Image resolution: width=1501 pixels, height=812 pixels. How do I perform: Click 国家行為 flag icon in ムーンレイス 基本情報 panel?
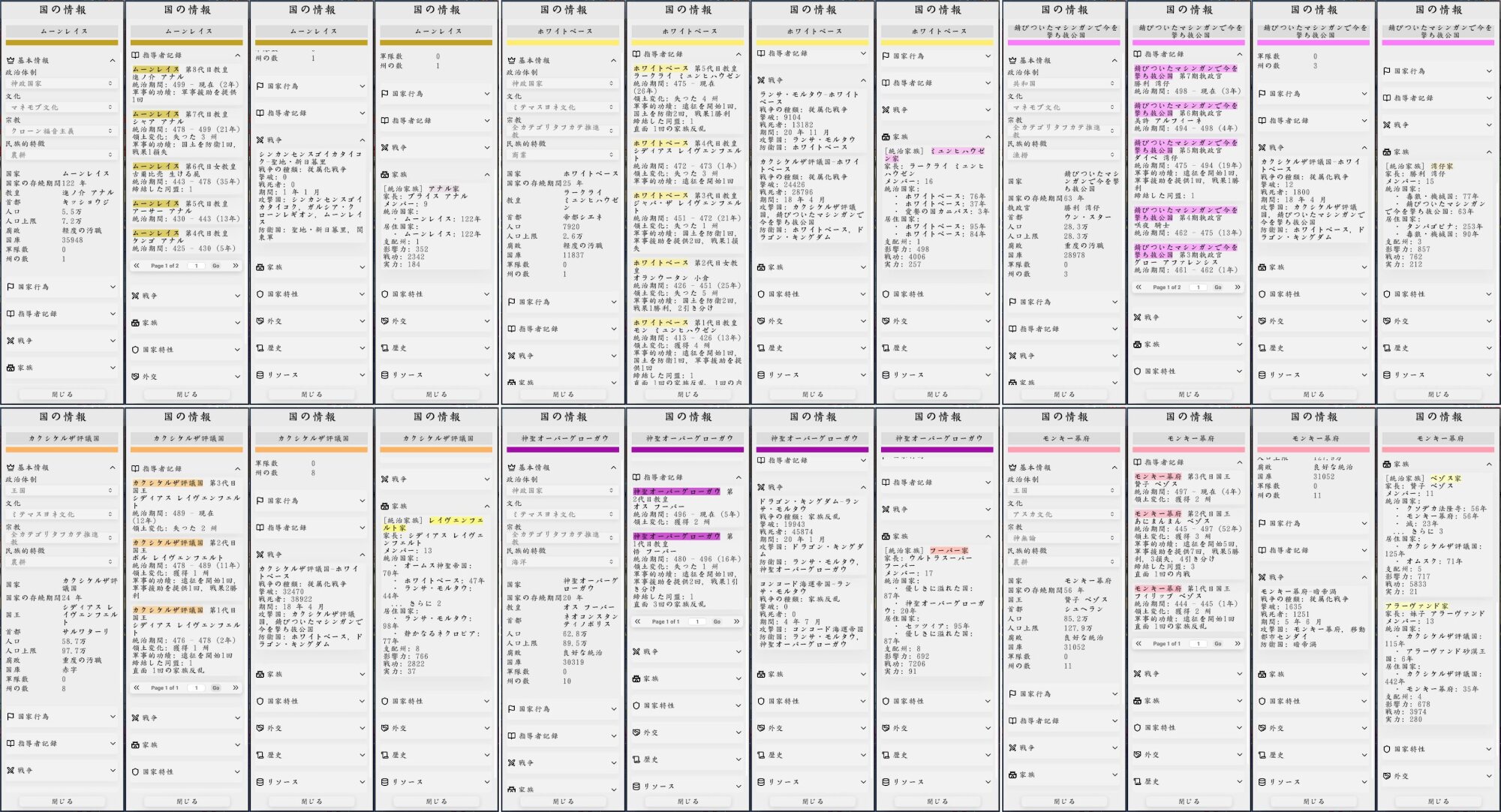pos(11,287)
